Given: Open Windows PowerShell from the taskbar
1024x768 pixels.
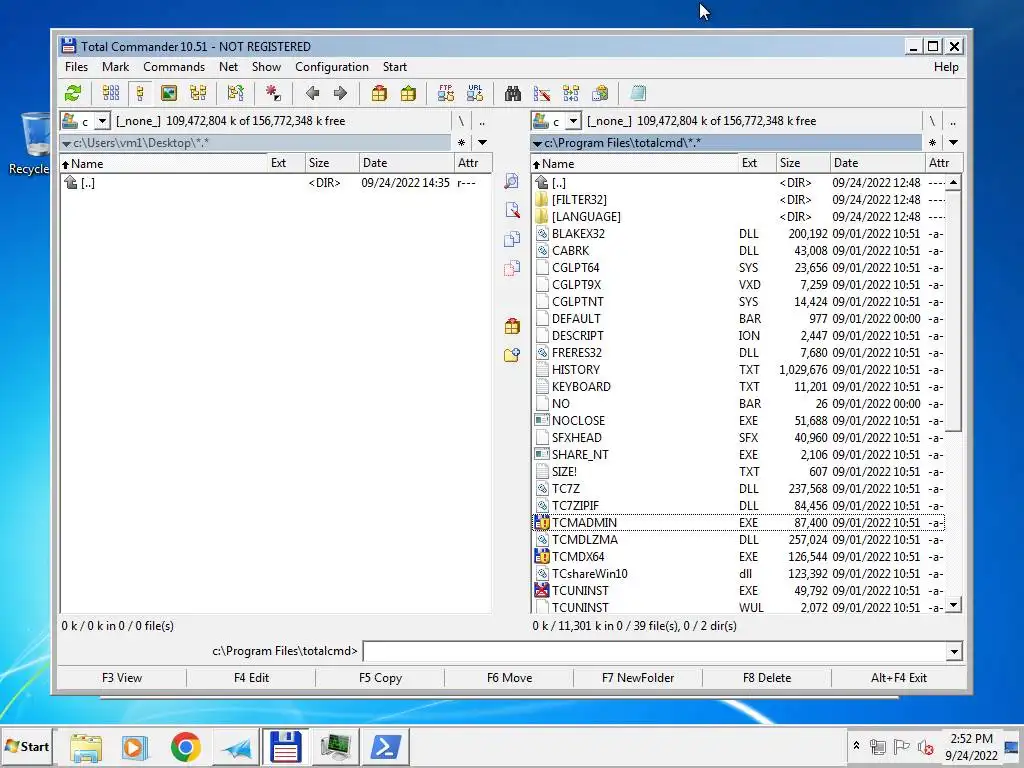Looking at the screenshot, I should pos(385,746).
